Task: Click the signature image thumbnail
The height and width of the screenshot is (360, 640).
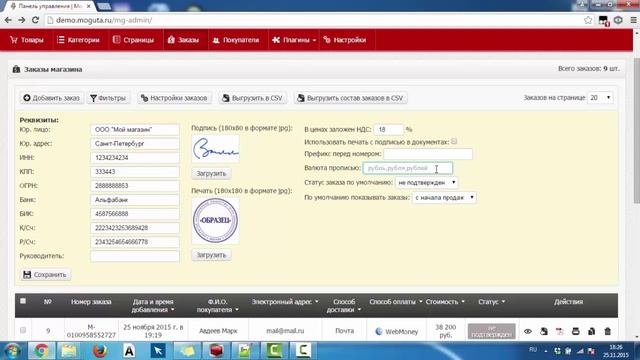Action: [215, 149]
